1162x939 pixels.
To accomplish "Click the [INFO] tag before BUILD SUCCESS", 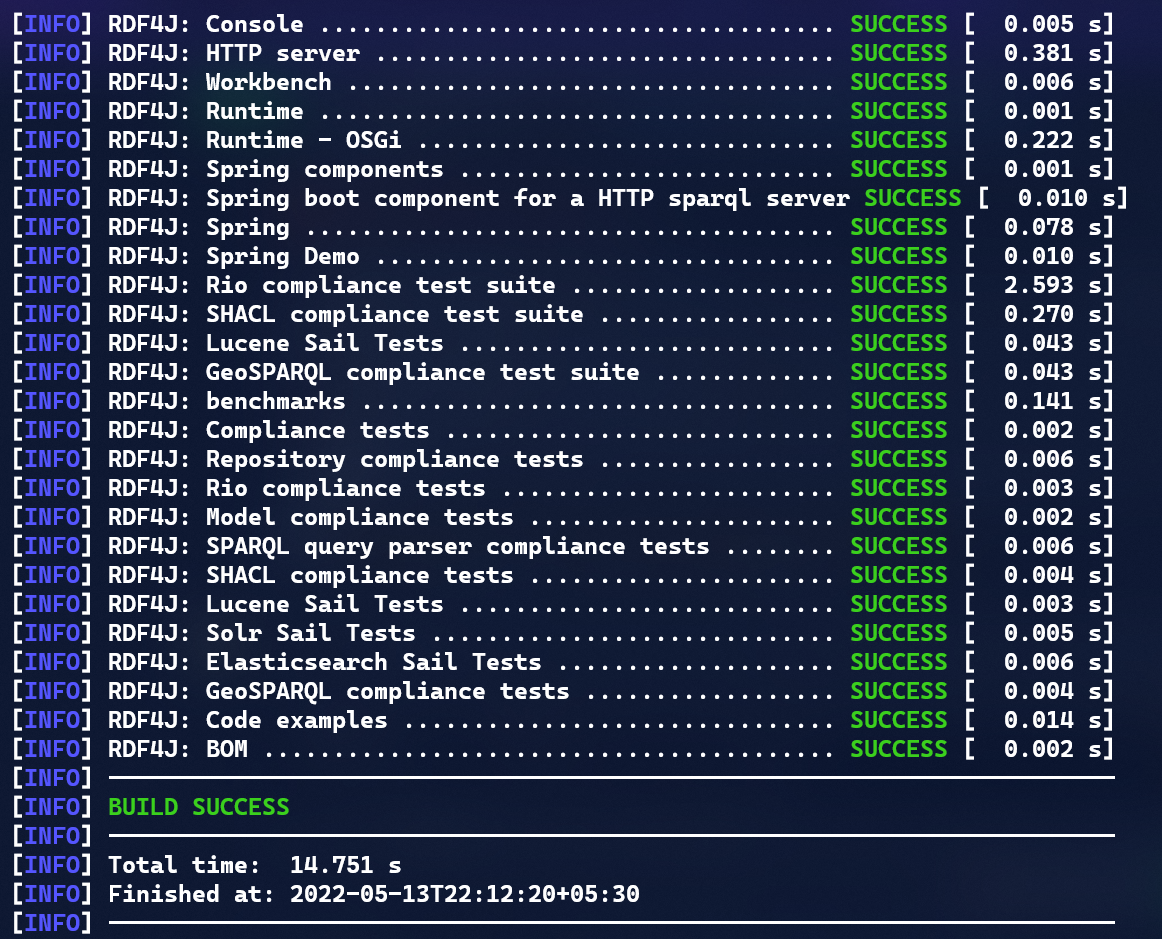I will (x=52, y=807).
